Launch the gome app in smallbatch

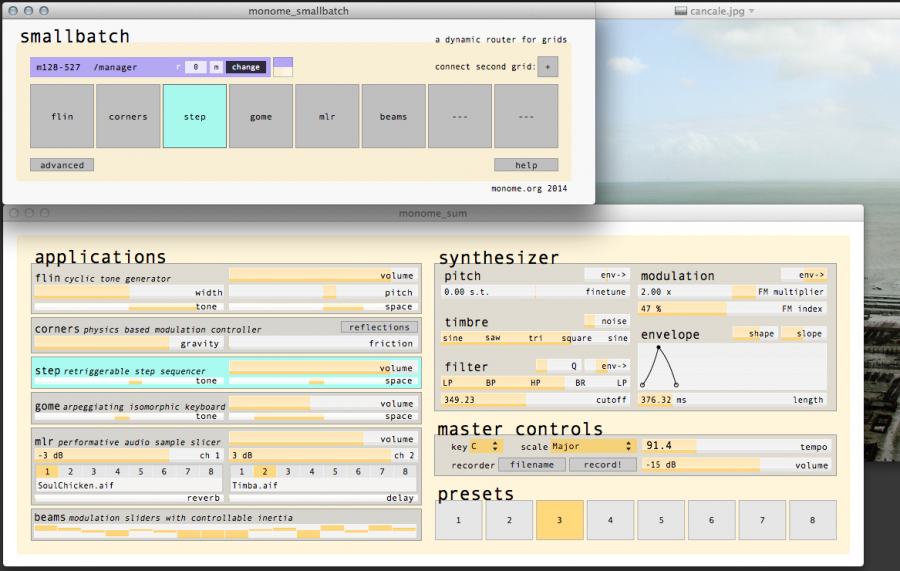(x=261, y=116)
